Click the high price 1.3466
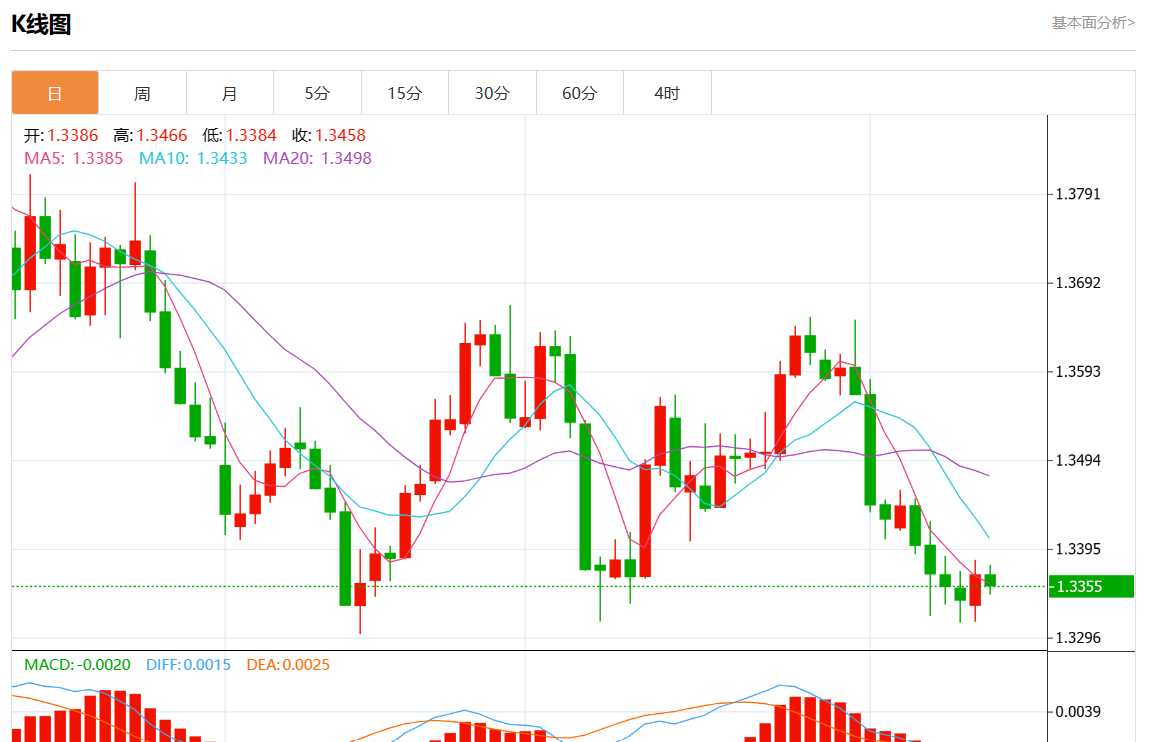This screenshot has height=742, width=1158. click(x=162, y=135)
